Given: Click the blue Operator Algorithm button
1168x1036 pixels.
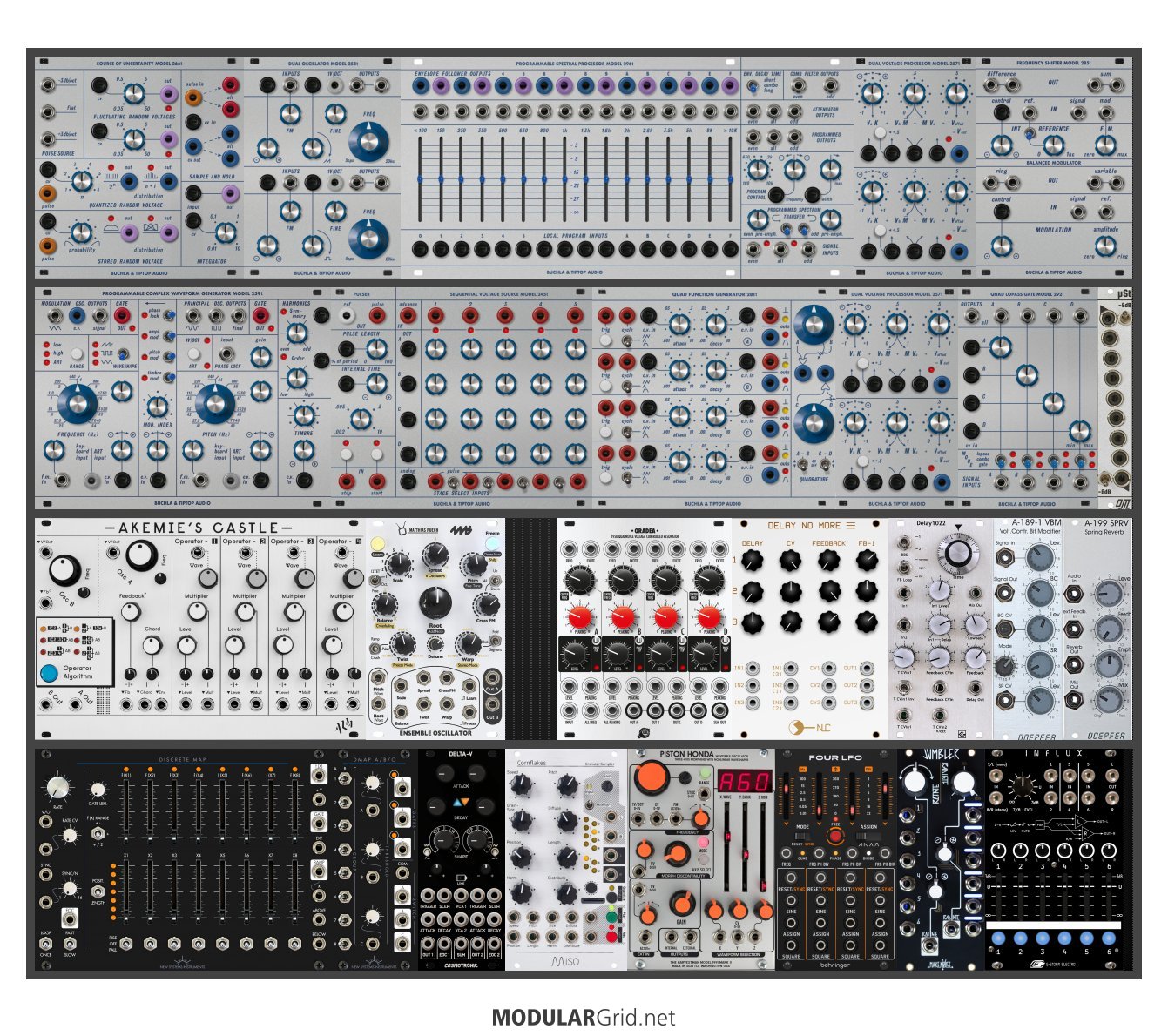Looking at the screenshot, I should (50, 672).
